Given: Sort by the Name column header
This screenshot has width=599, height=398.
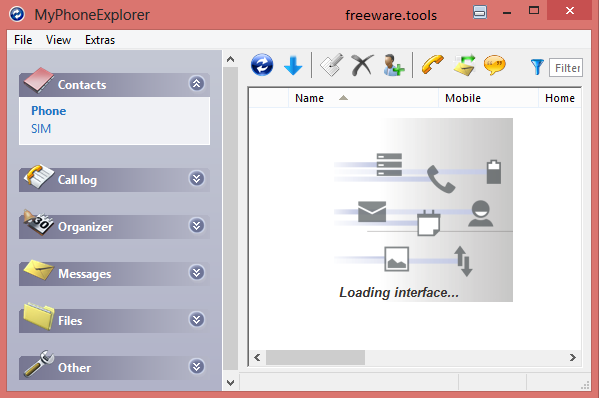Looking at the screenshot, I should click(363, 98).
